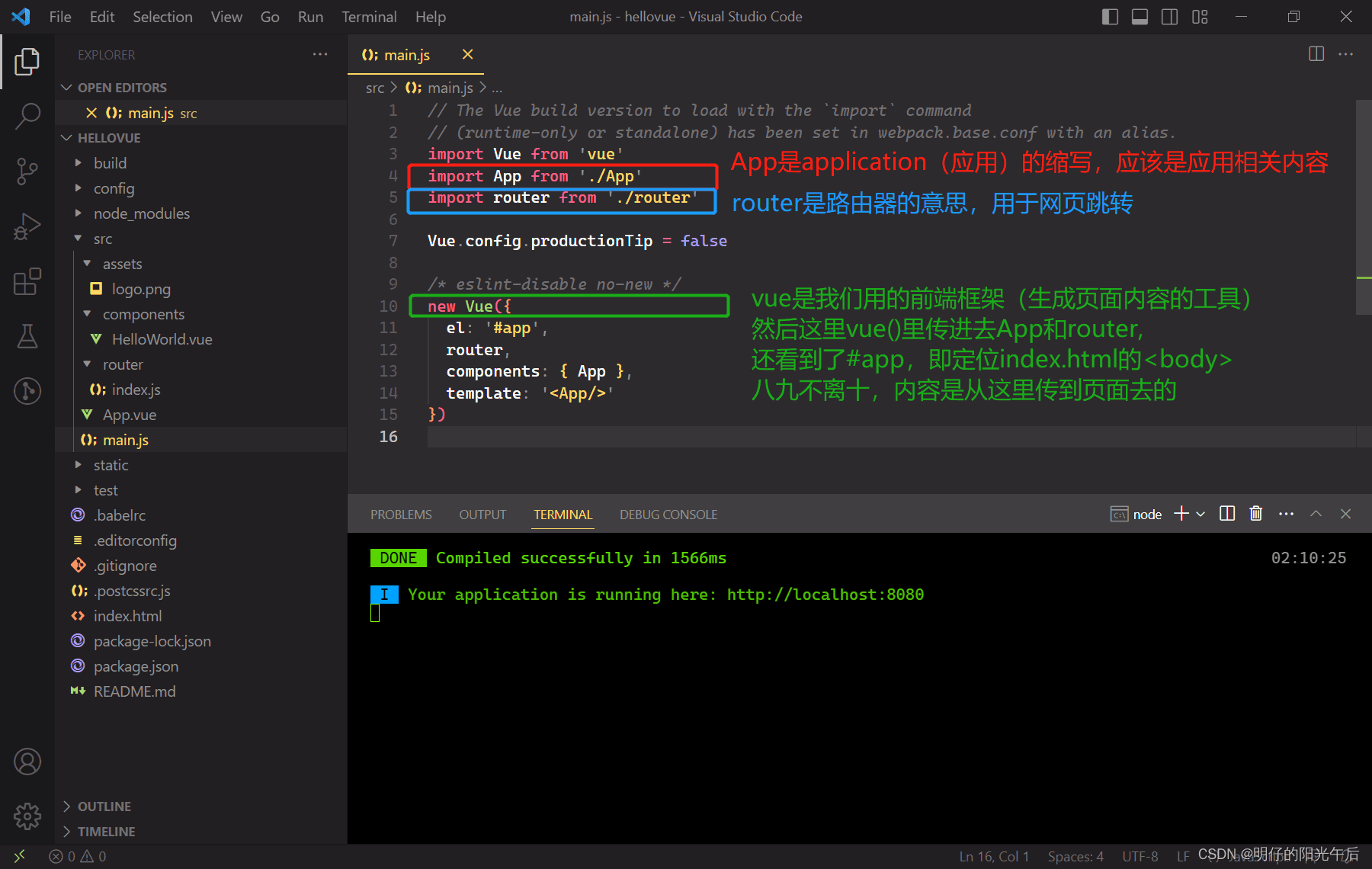
Task: Open the localhost:8080 link in terminal
Action: click(825, 595)
